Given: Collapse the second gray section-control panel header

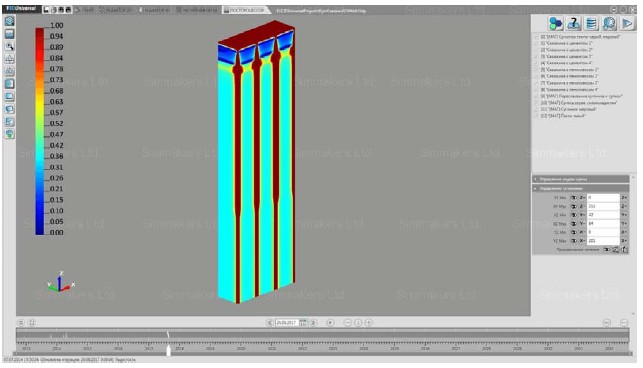Looking at the screenshot, I should (x=581, y=188).
